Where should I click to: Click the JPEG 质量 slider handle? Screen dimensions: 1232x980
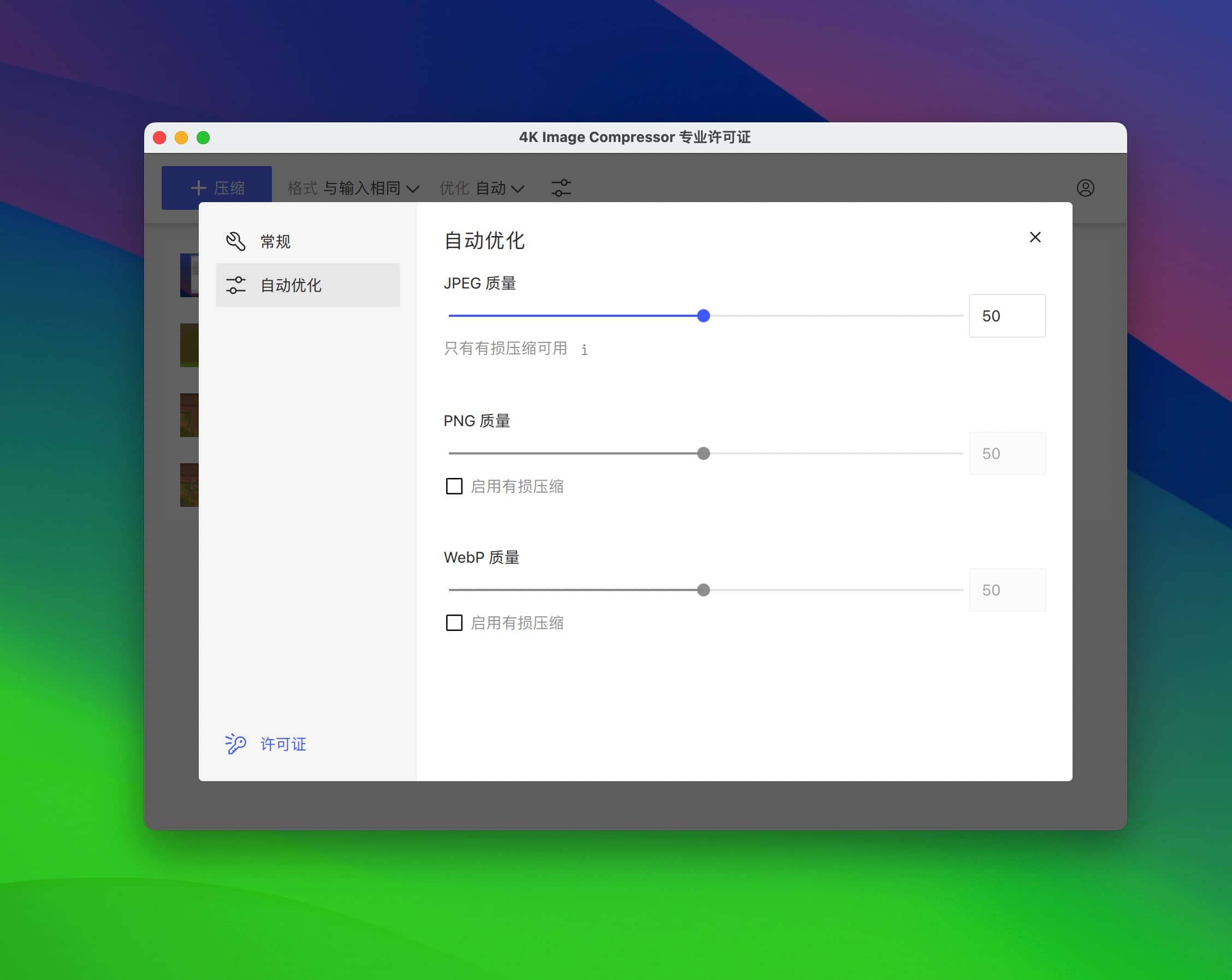pyautogui.click(x=703, y=316)
